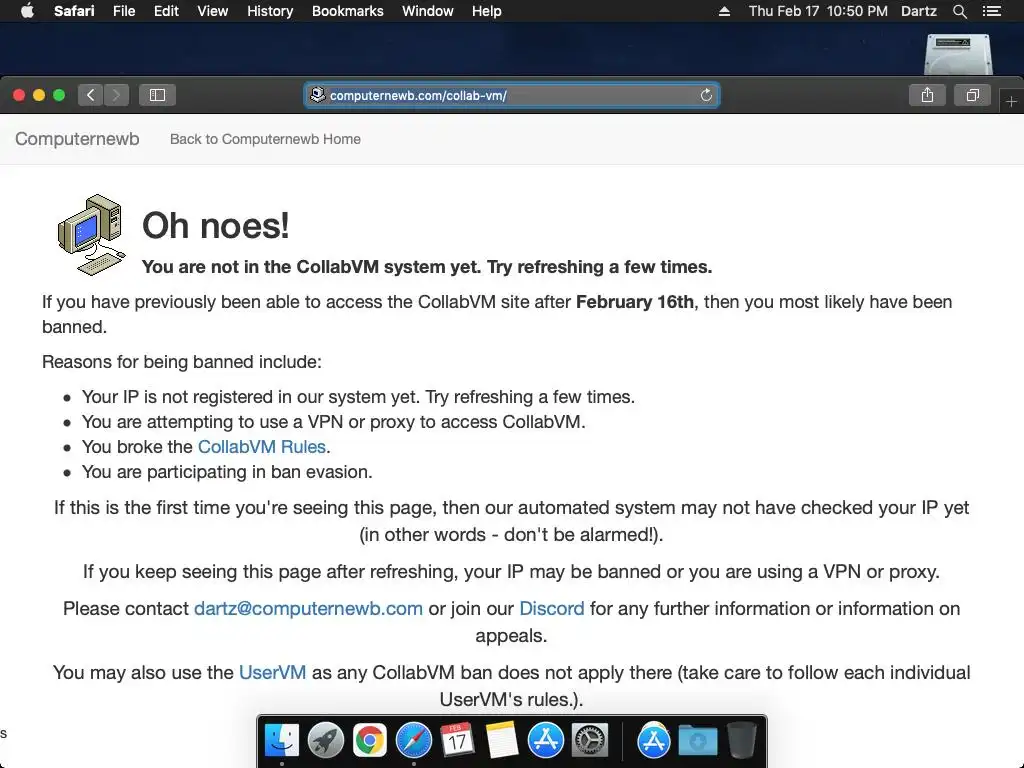This screenshot has width=1024, height=768.
Task: Select the hard drive icon on the desktop
Action: tap(958, 54)
